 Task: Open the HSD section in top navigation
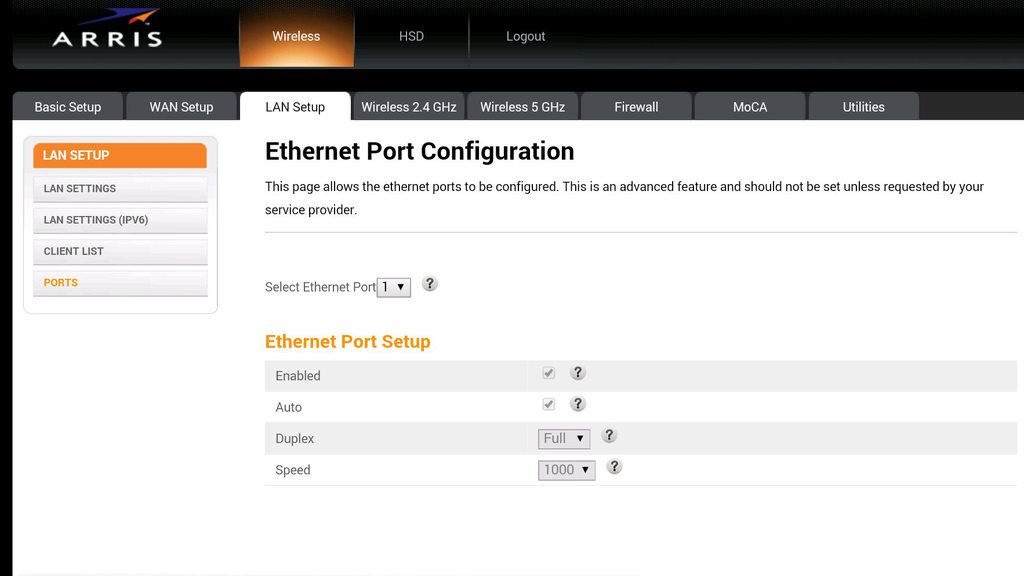coord(411,36)
